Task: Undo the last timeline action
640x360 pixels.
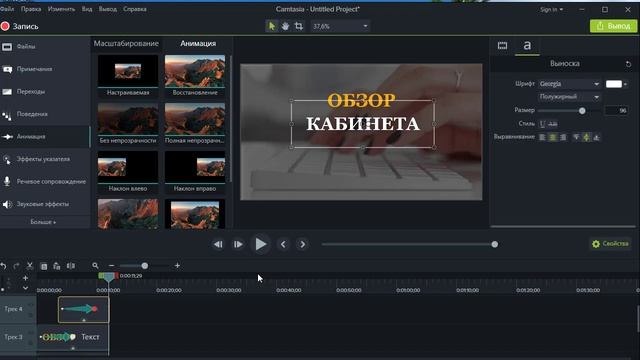Action: point(4,266)
